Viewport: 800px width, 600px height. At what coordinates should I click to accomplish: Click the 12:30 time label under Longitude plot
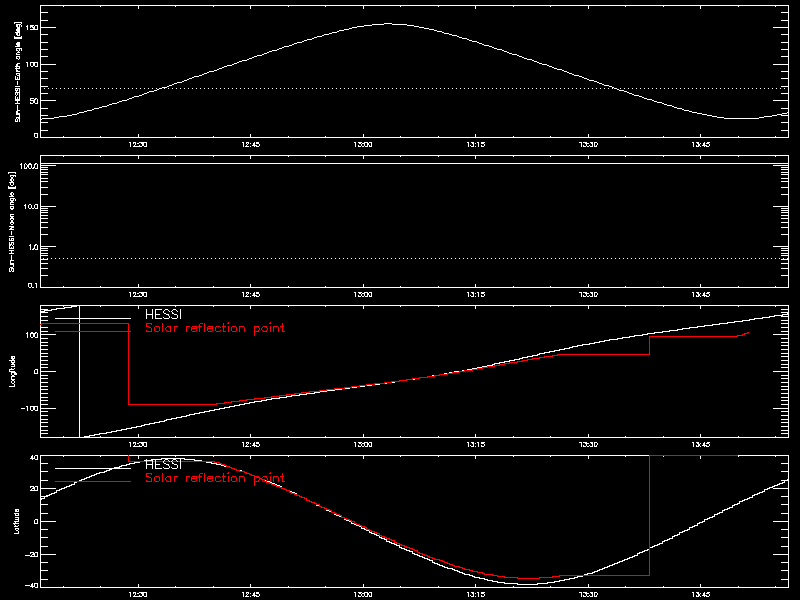pos(138,445)
